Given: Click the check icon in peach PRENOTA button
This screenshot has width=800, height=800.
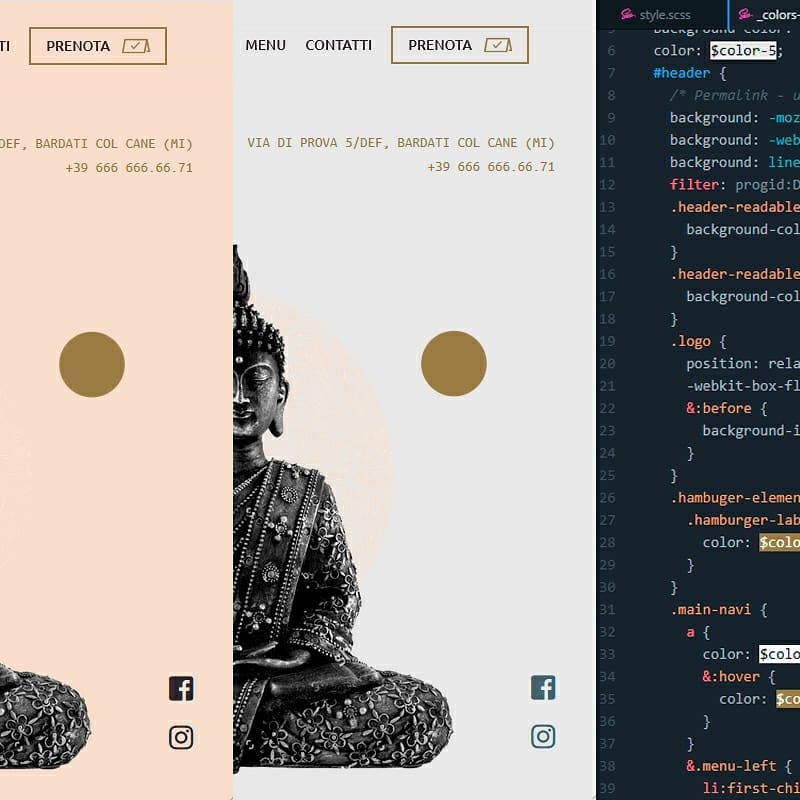Looking at the screenshot, I should point(136,46).
